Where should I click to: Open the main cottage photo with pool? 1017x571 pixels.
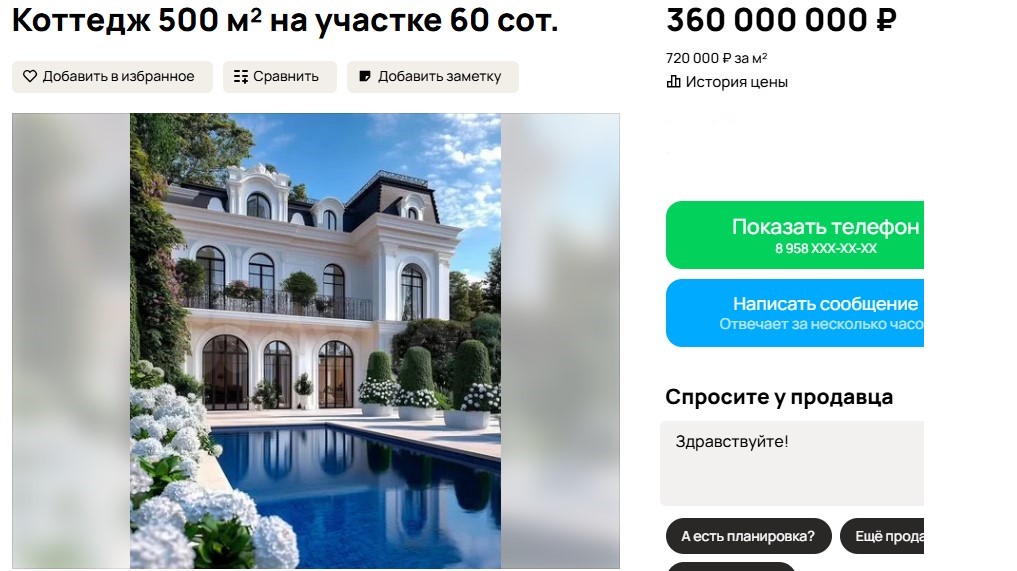pos(315,341)
